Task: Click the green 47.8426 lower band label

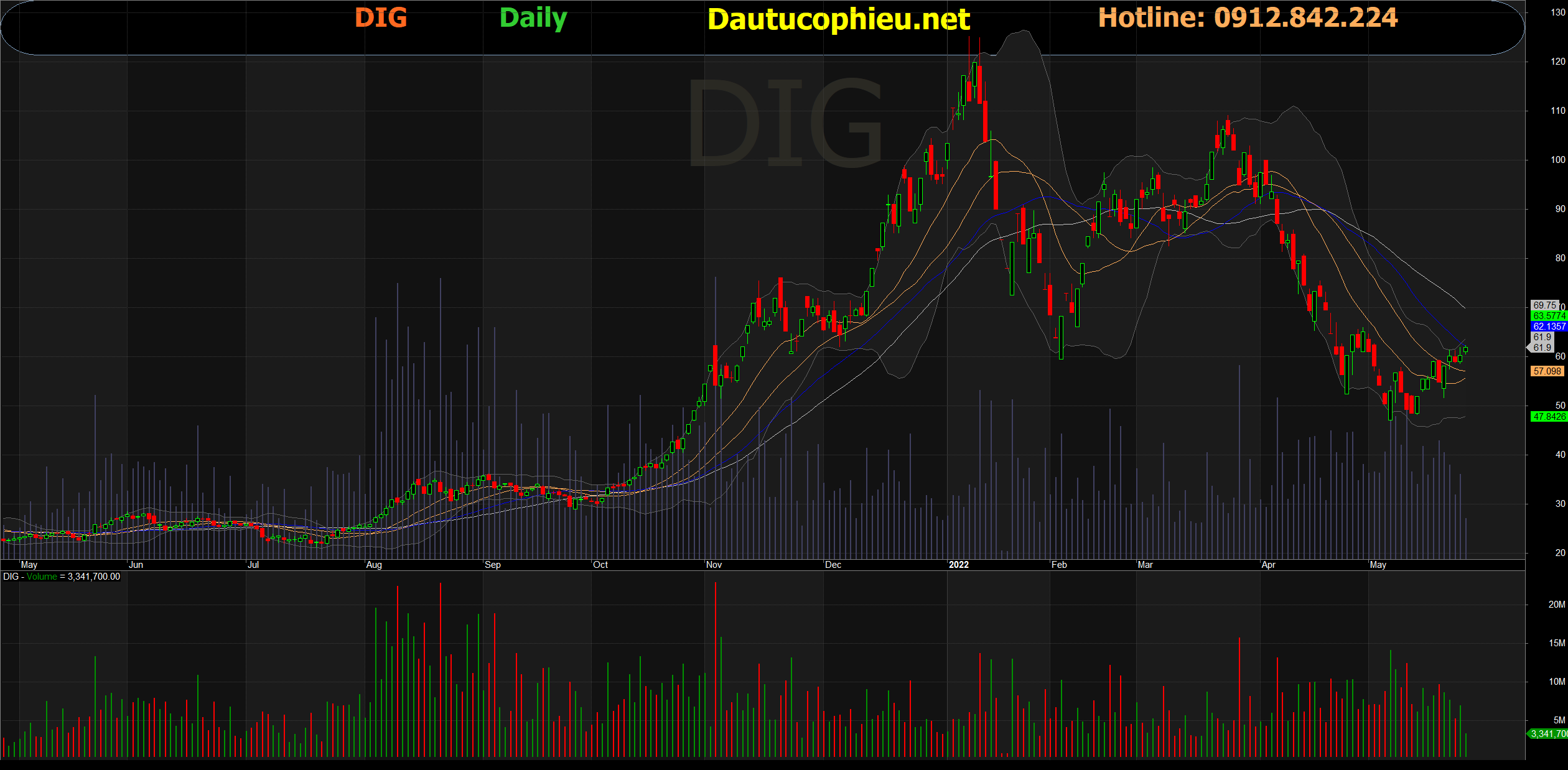Action: click(1548, 417)
